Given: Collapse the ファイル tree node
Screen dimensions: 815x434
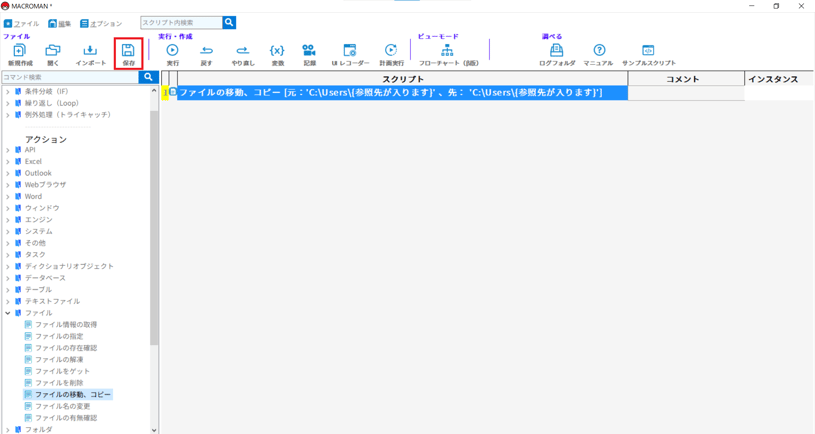Looking at the screenshot, I should click(8, 313).
